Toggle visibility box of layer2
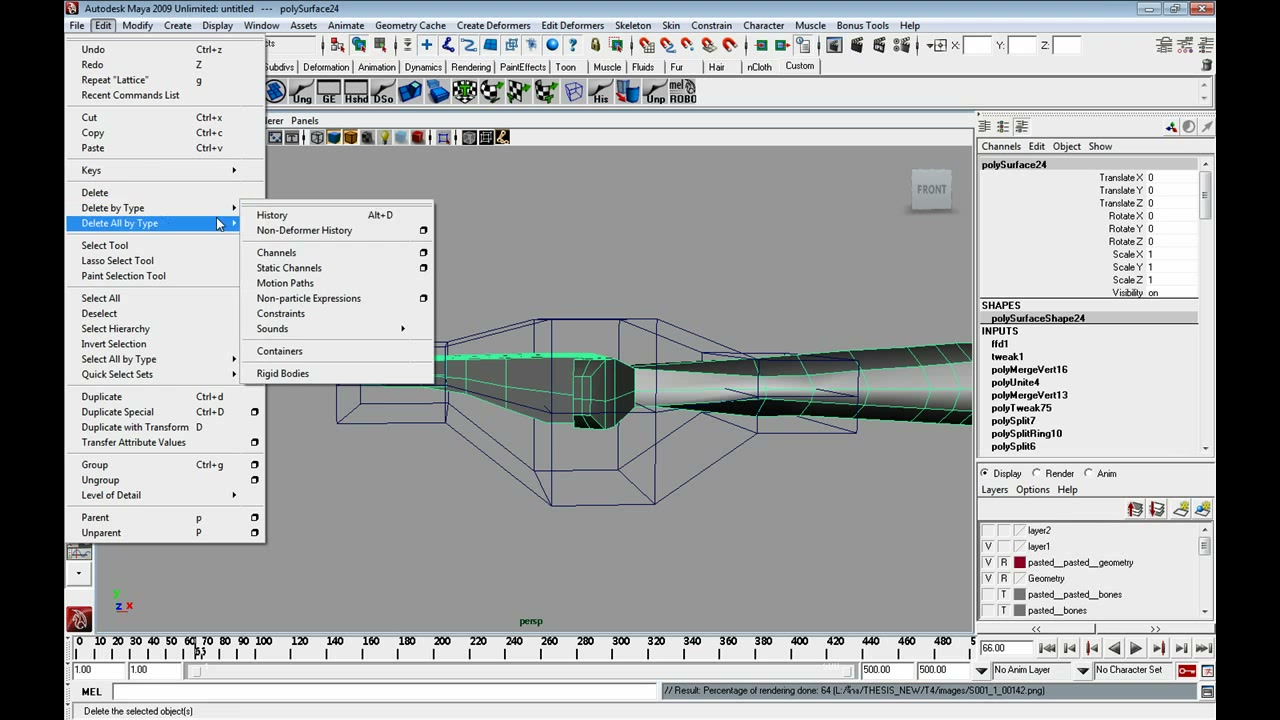Viewport: 1280px width, 720px height. click(988, 531)
